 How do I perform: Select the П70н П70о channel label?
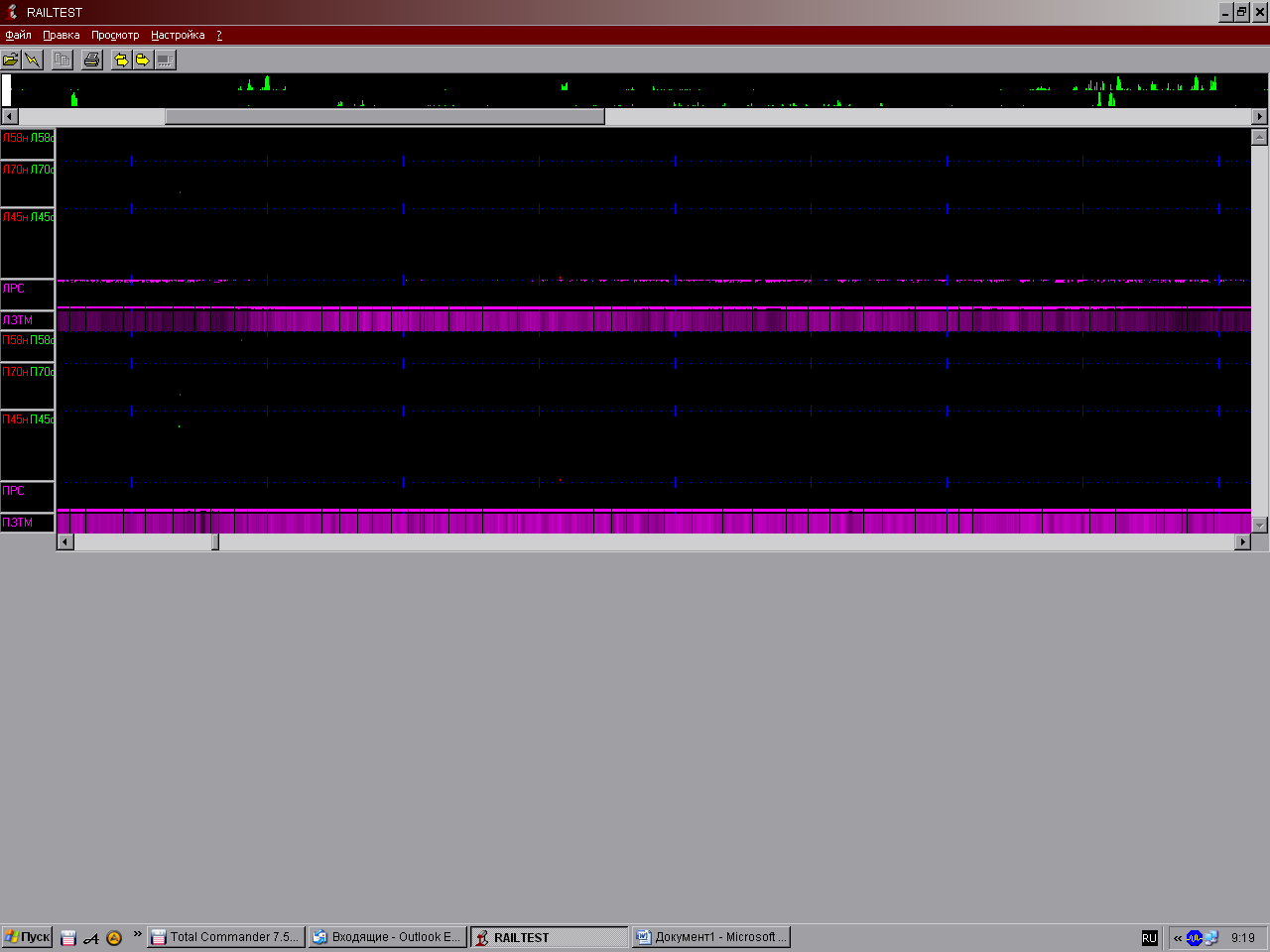[x=28, y=386]
